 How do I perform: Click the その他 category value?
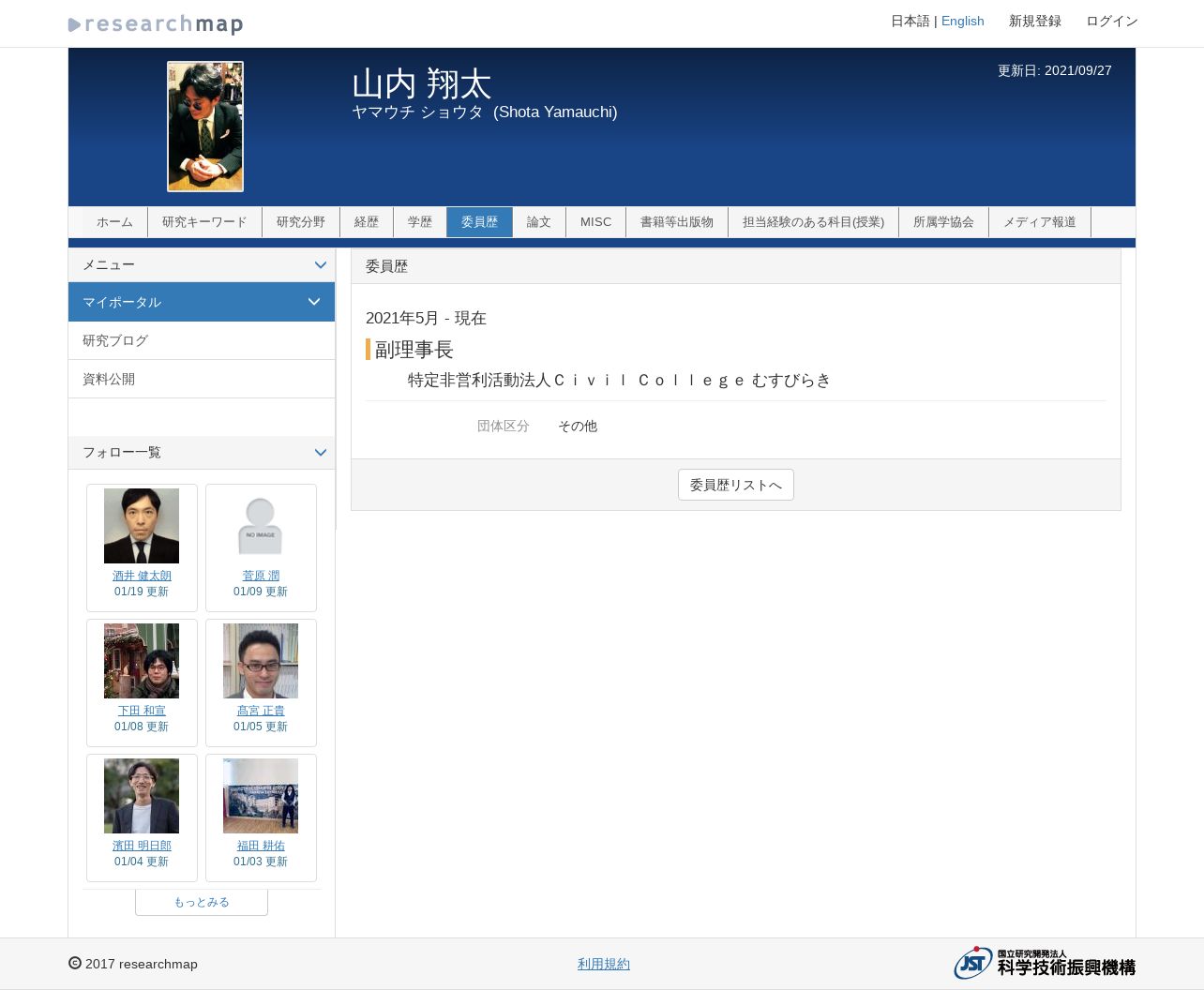[578, 426]
